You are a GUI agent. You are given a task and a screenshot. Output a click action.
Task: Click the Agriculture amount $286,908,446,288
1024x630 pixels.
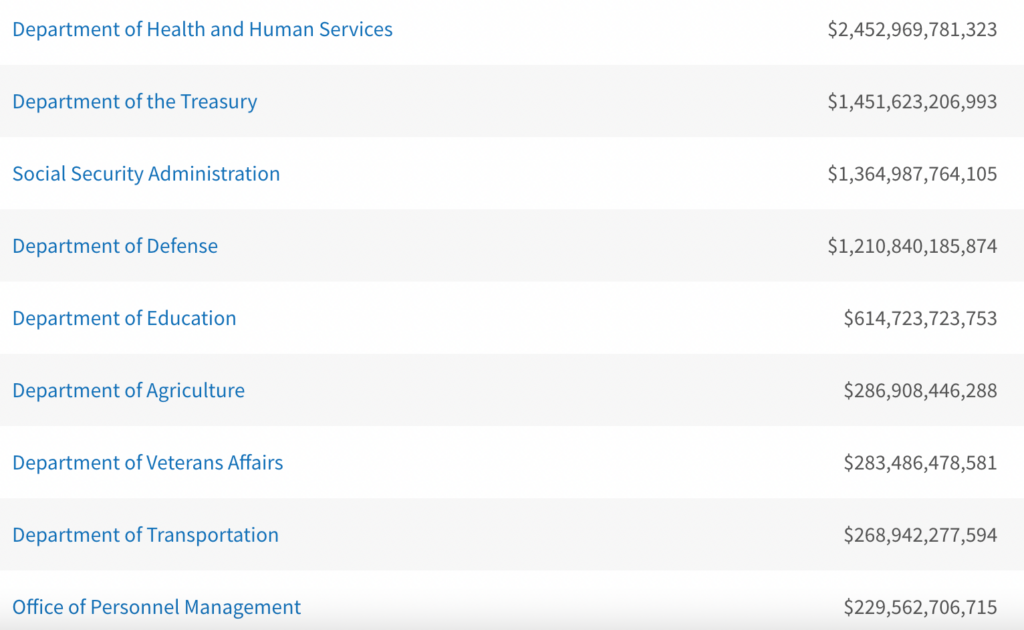coord(920,391)
